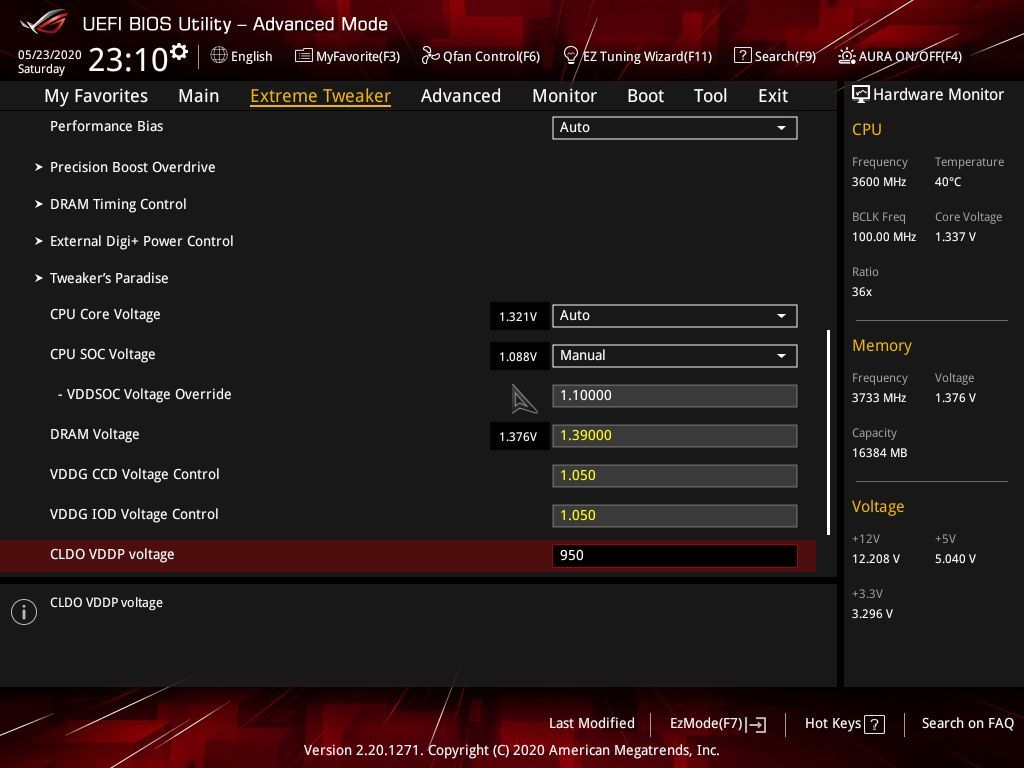Click CLDO VDDP voltage field 950
The width and height of the screenshot is (1024, 768).
(674, 556)
